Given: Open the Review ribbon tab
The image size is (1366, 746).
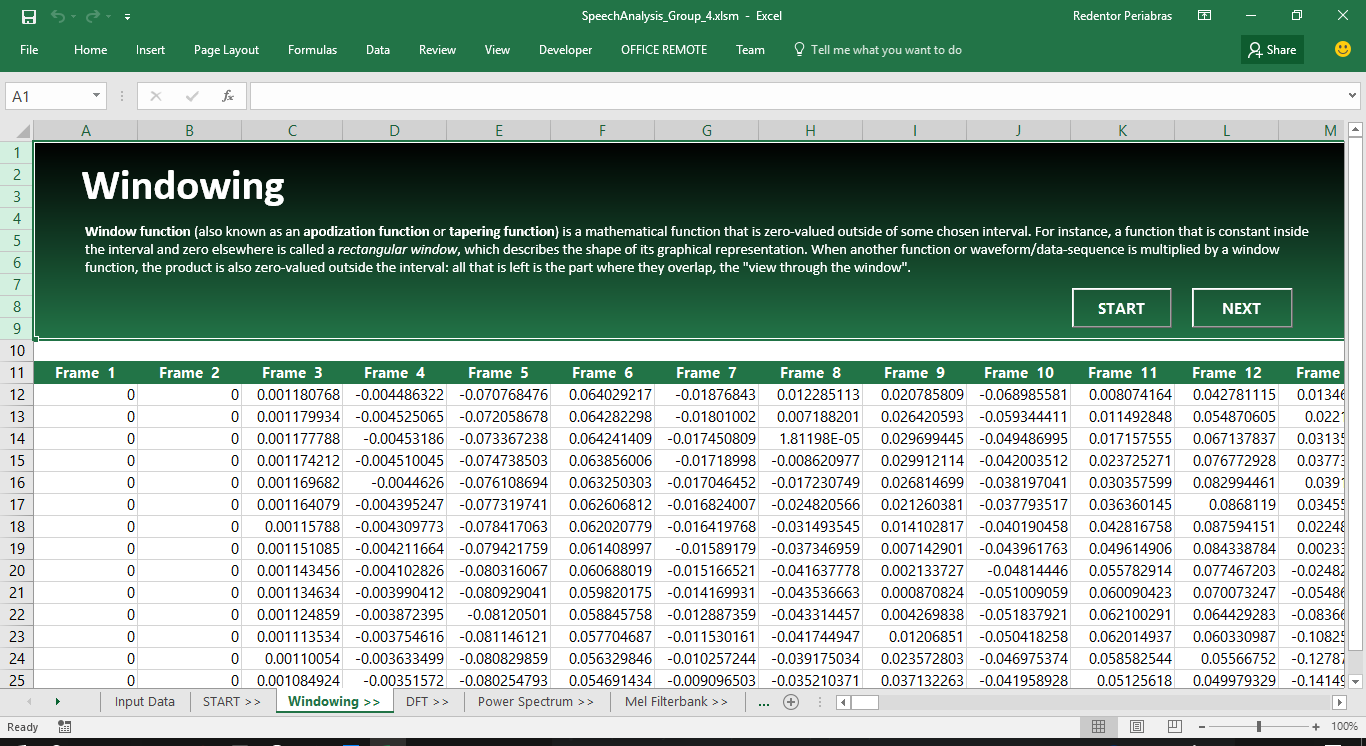Looking at the screenshot, I should point(437,50).
